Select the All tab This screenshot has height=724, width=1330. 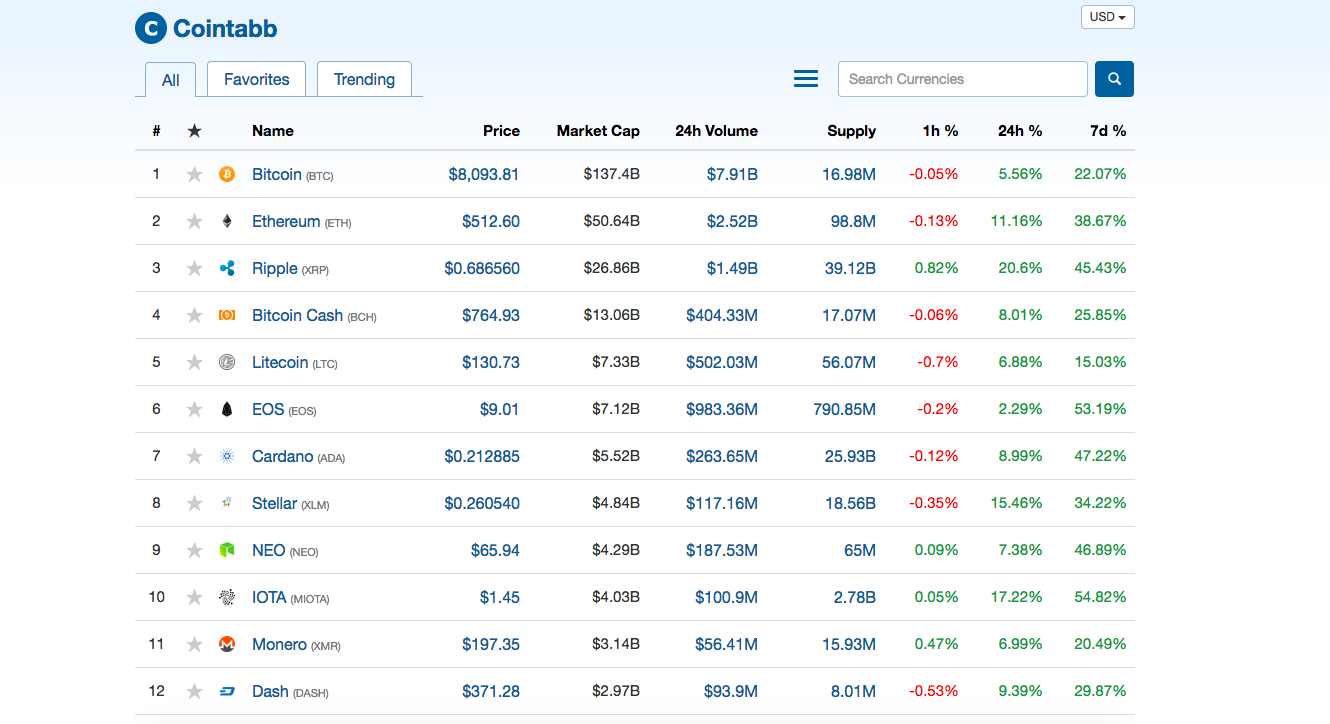171,80
